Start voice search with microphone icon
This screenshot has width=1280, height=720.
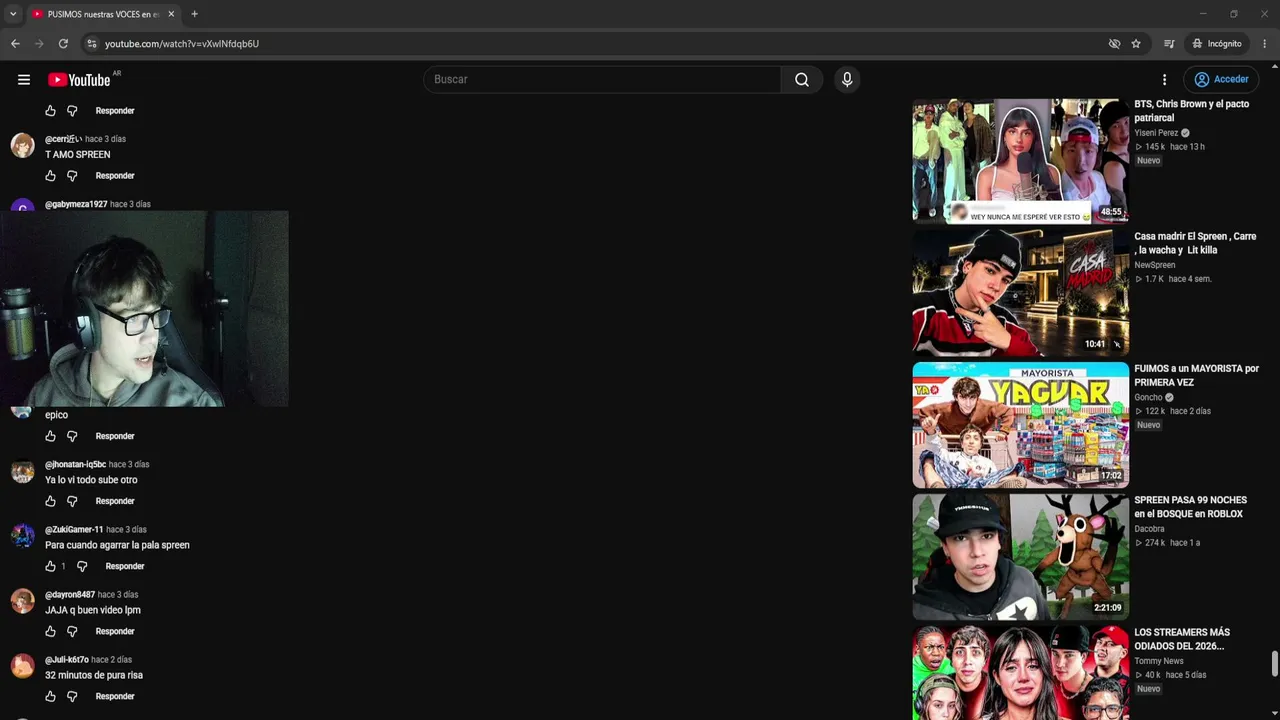847,80
